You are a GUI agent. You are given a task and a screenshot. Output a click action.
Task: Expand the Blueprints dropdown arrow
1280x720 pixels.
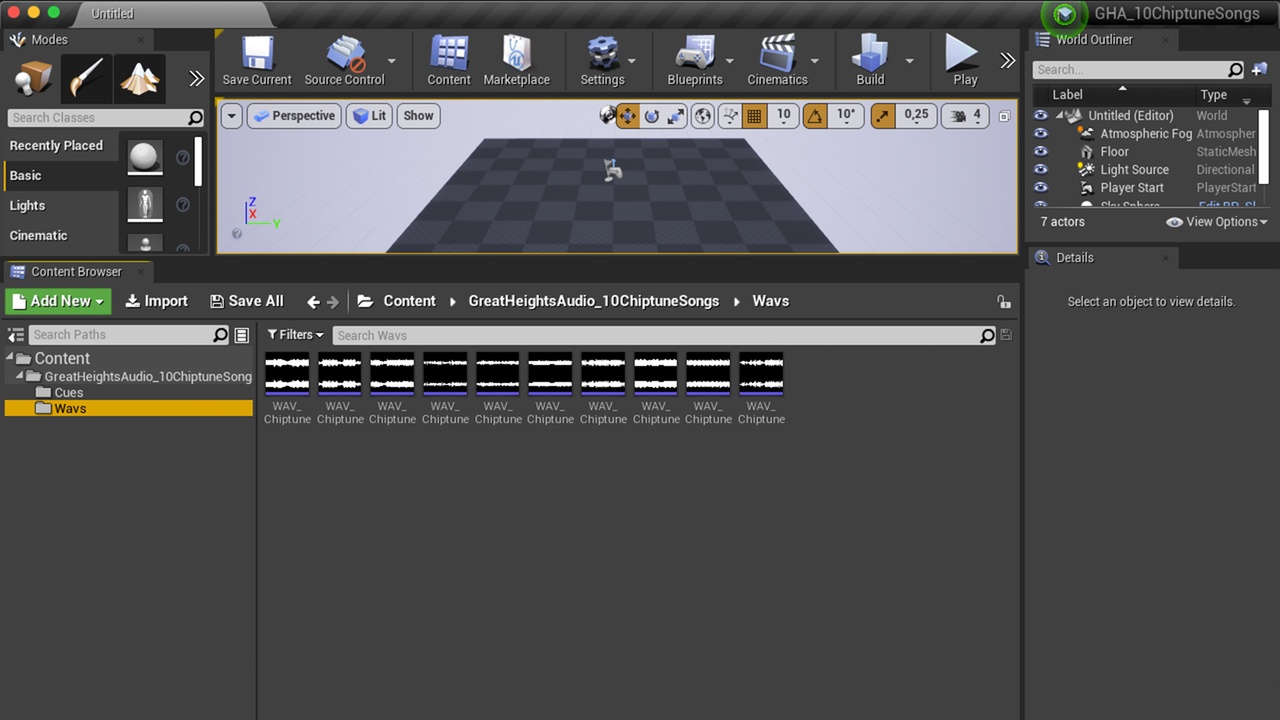point(730,61)
